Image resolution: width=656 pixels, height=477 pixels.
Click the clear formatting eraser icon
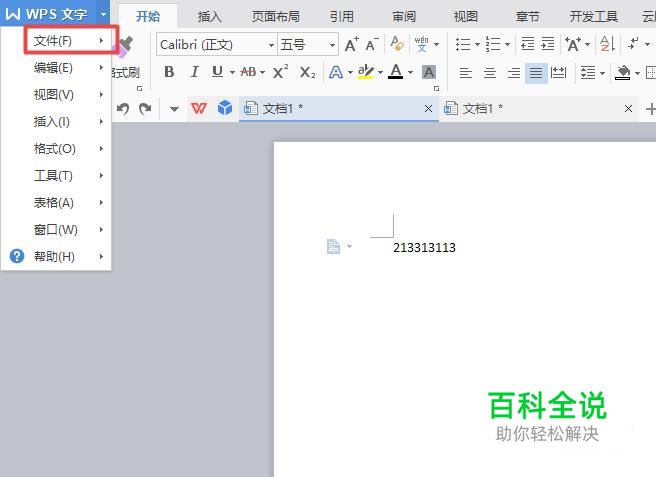click(397, 44)
